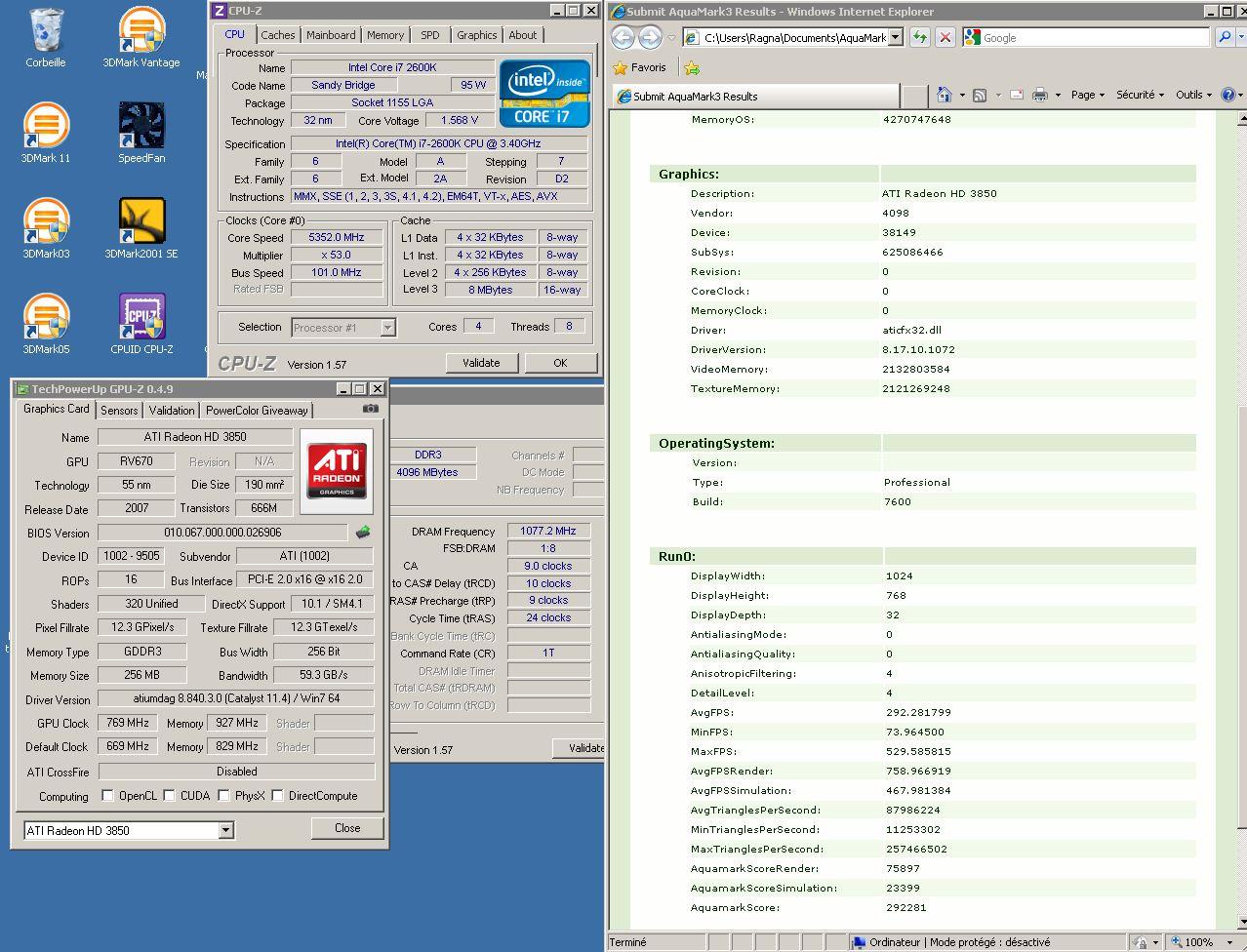Click the DRAM Frequency value 1077.2 MHz
1247x952 pixels.
(548, 531)
